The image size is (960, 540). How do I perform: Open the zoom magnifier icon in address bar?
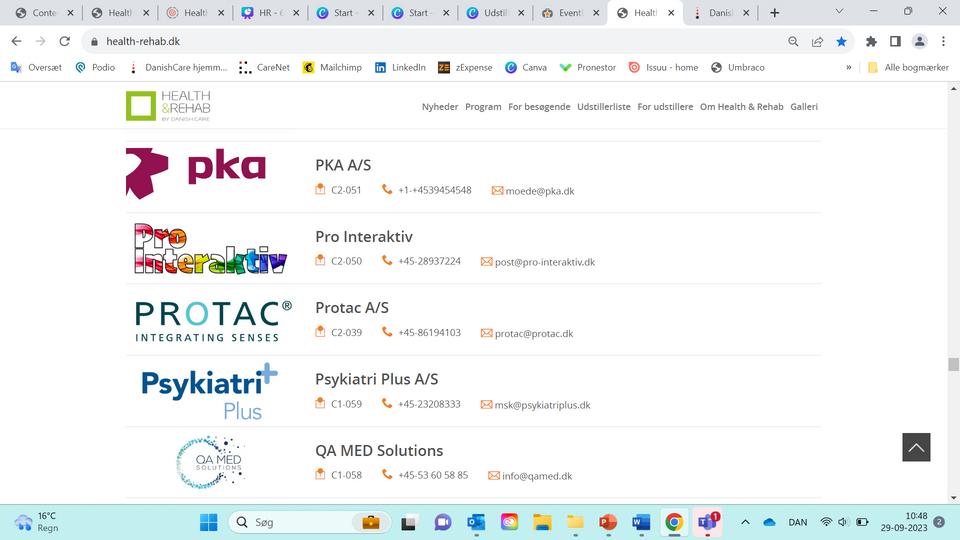(x=793, y=41)
